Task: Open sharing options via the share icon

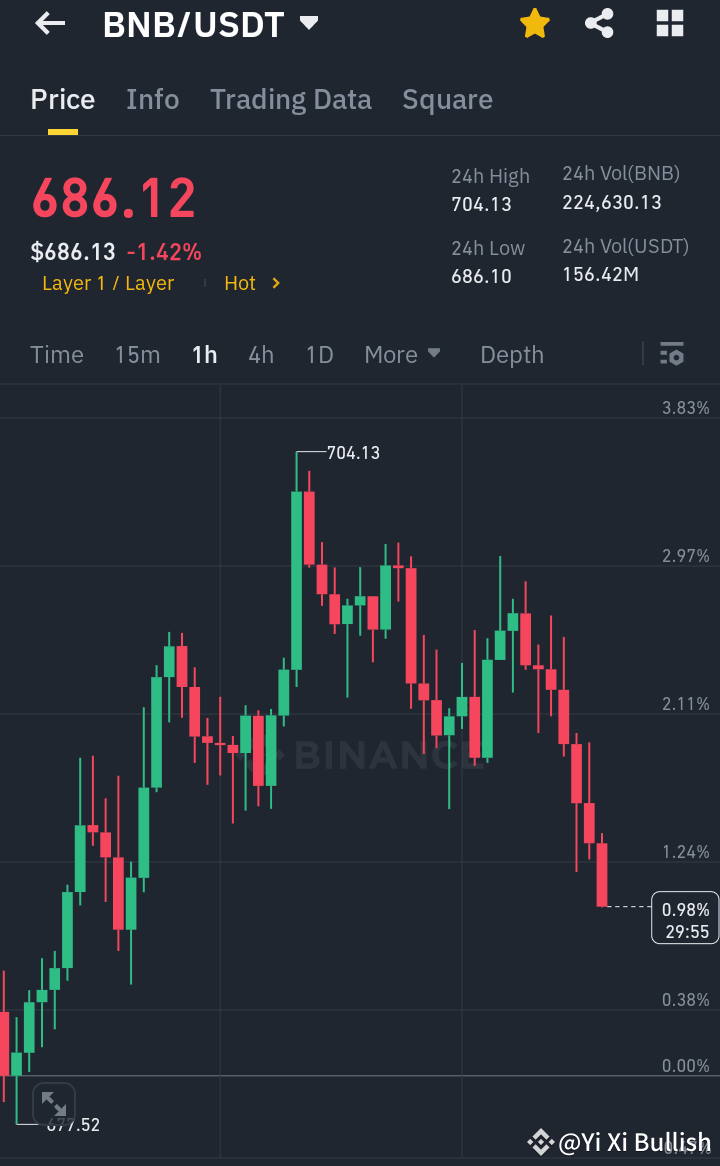Action: click(x=599, y=23)
